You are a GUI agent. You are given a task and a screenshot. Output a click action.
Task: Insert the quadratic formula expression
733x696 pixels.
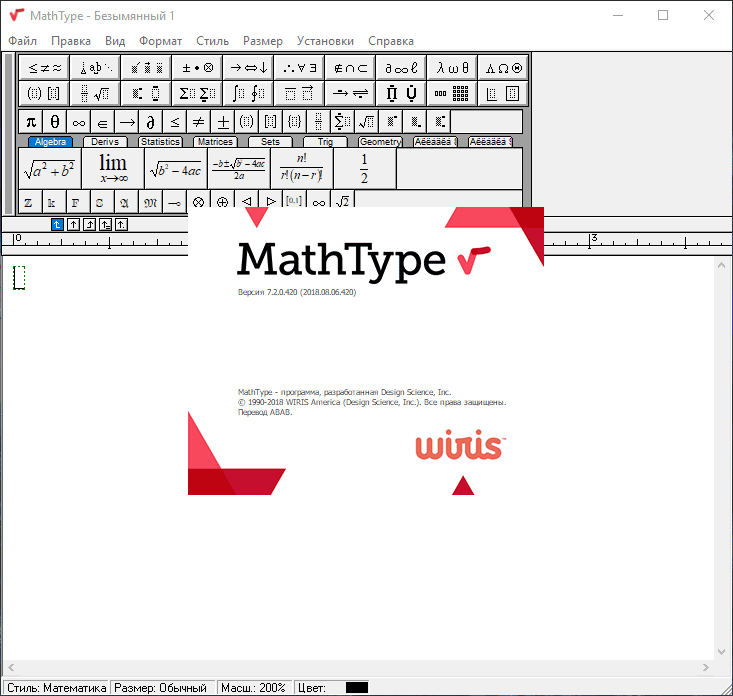coord(238,168)
